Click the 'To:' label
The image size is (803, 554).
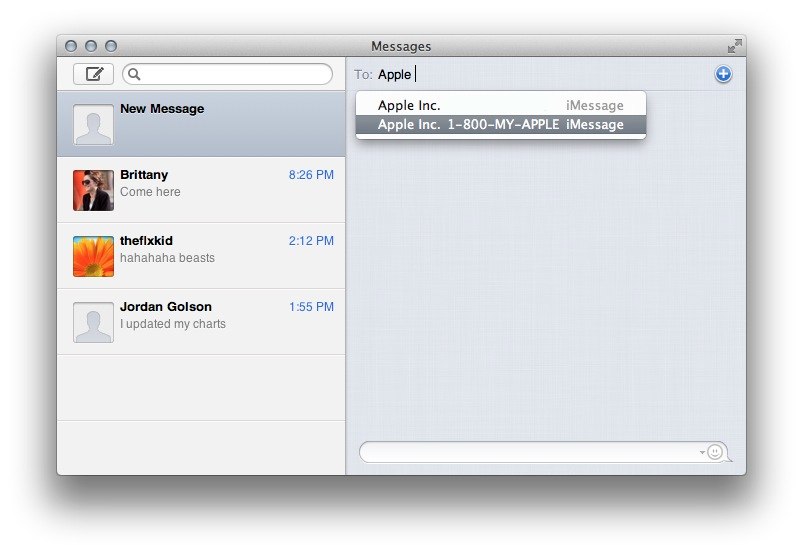point(363,75)
